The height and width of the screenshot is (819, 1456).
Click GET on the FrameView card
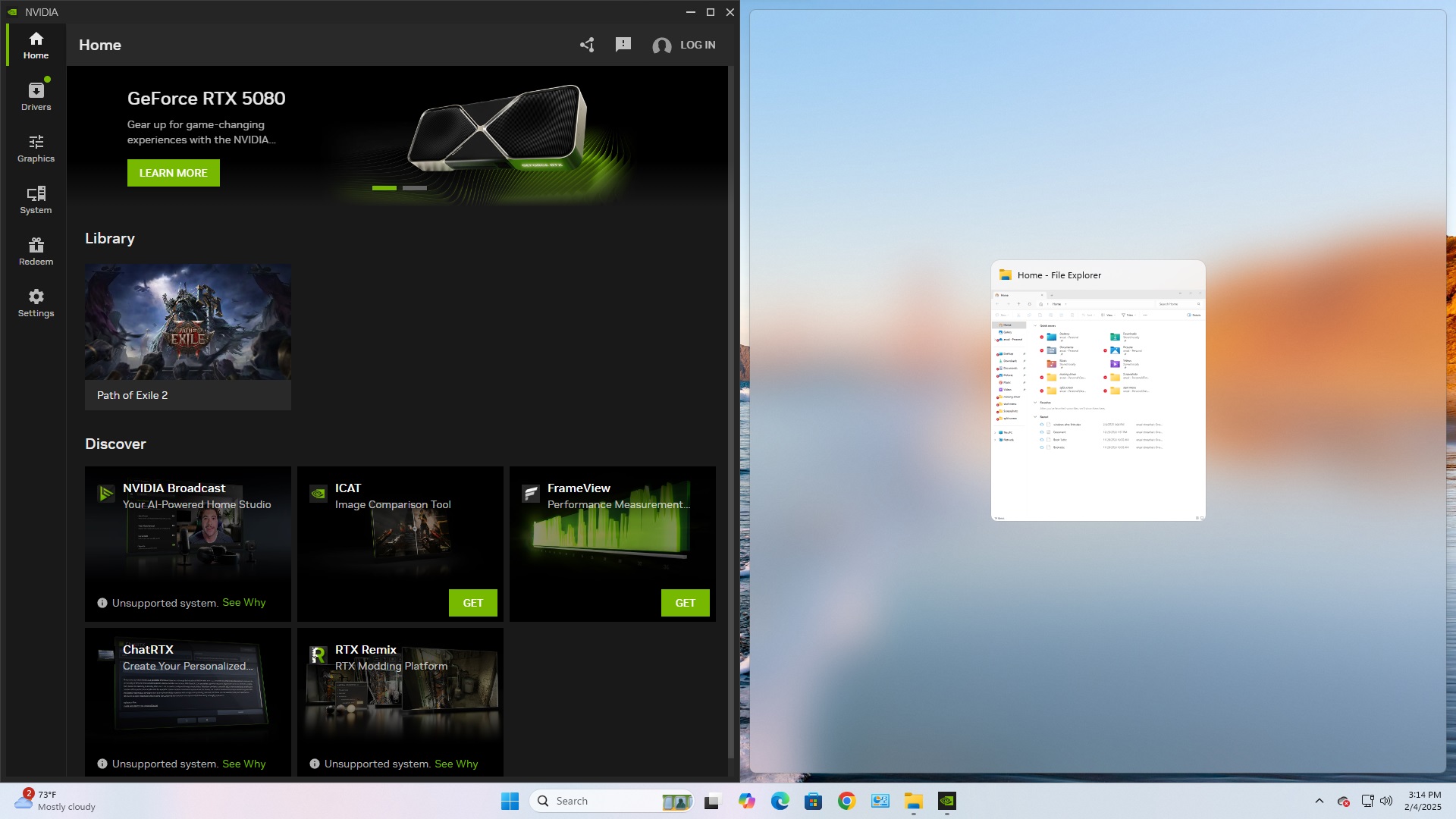pos(686,603)
